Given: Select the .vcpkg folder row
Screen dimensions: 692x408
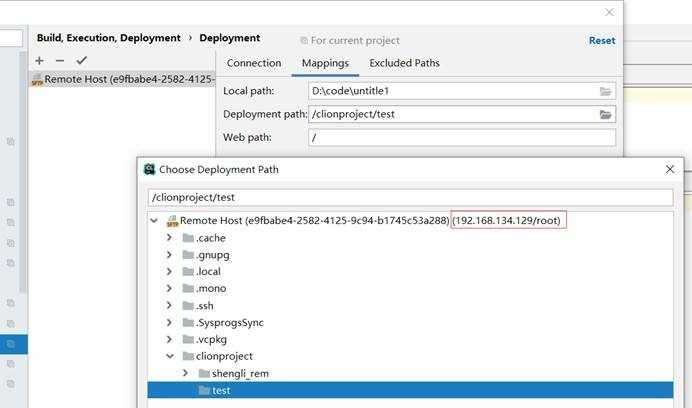Looking at the screenshot, I should pos(410,340).
